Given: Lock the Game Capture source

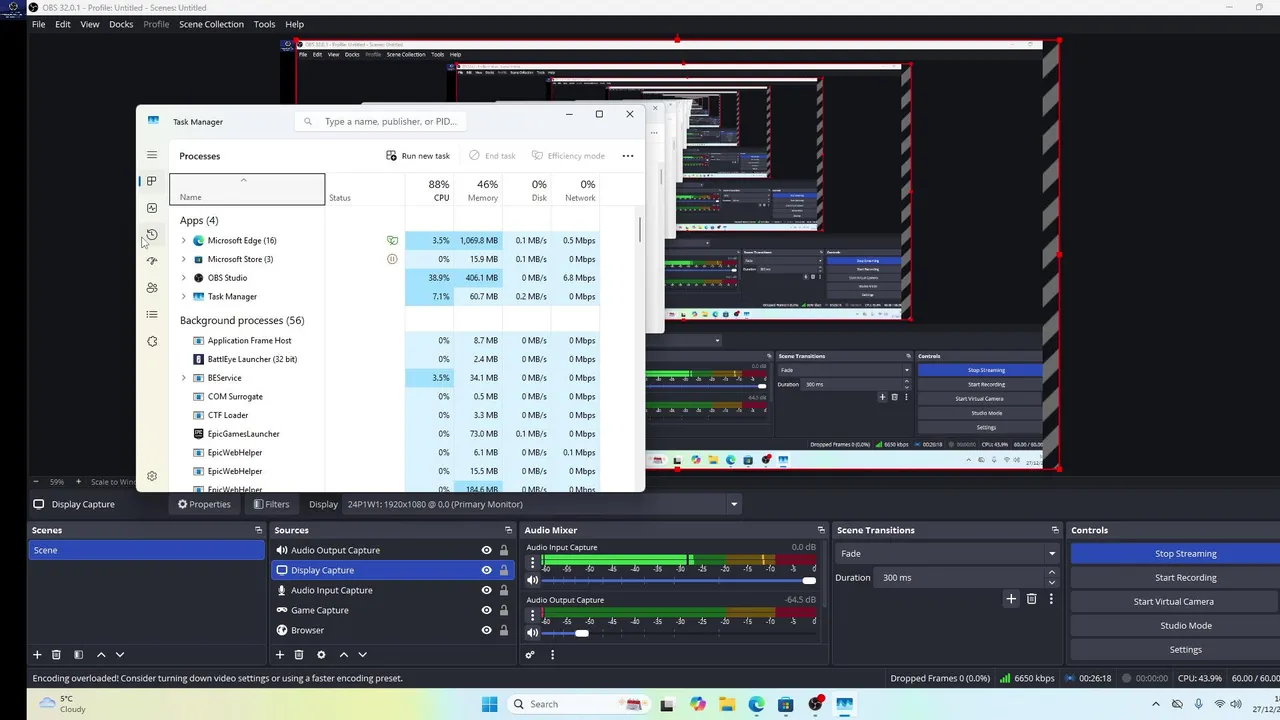Looking at the screenshot, I should tap(504, 610).
